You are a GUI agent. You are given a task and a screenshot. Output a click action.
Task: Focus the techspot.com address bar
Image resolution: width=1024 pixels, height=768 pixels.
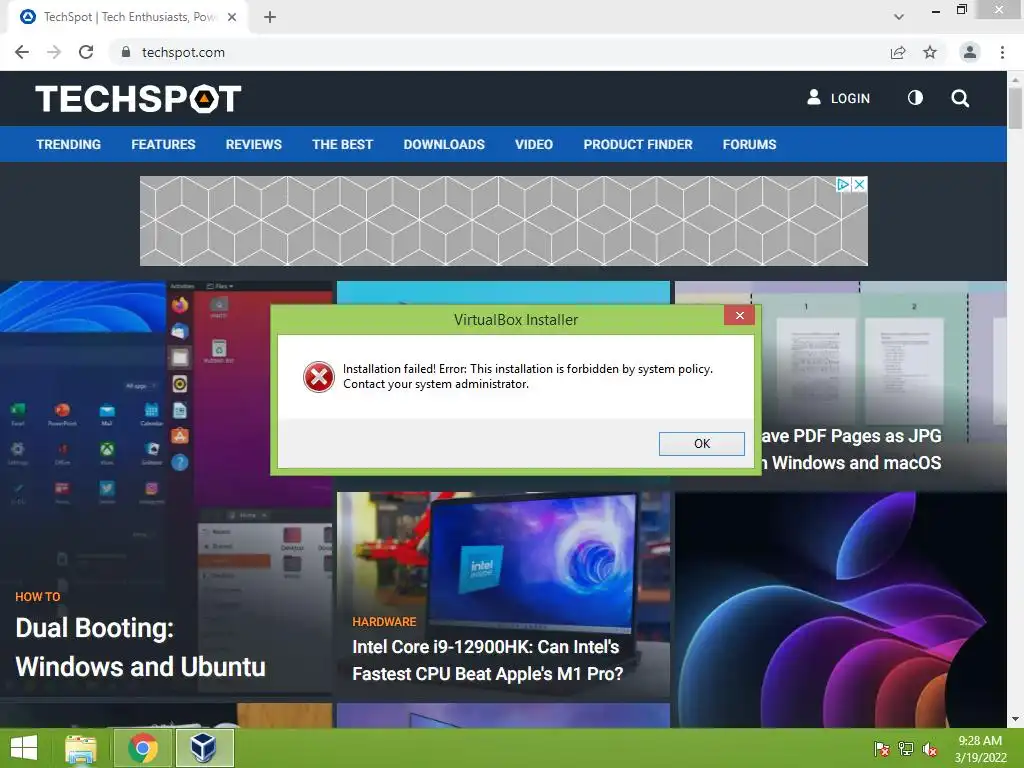pos(496,52)
